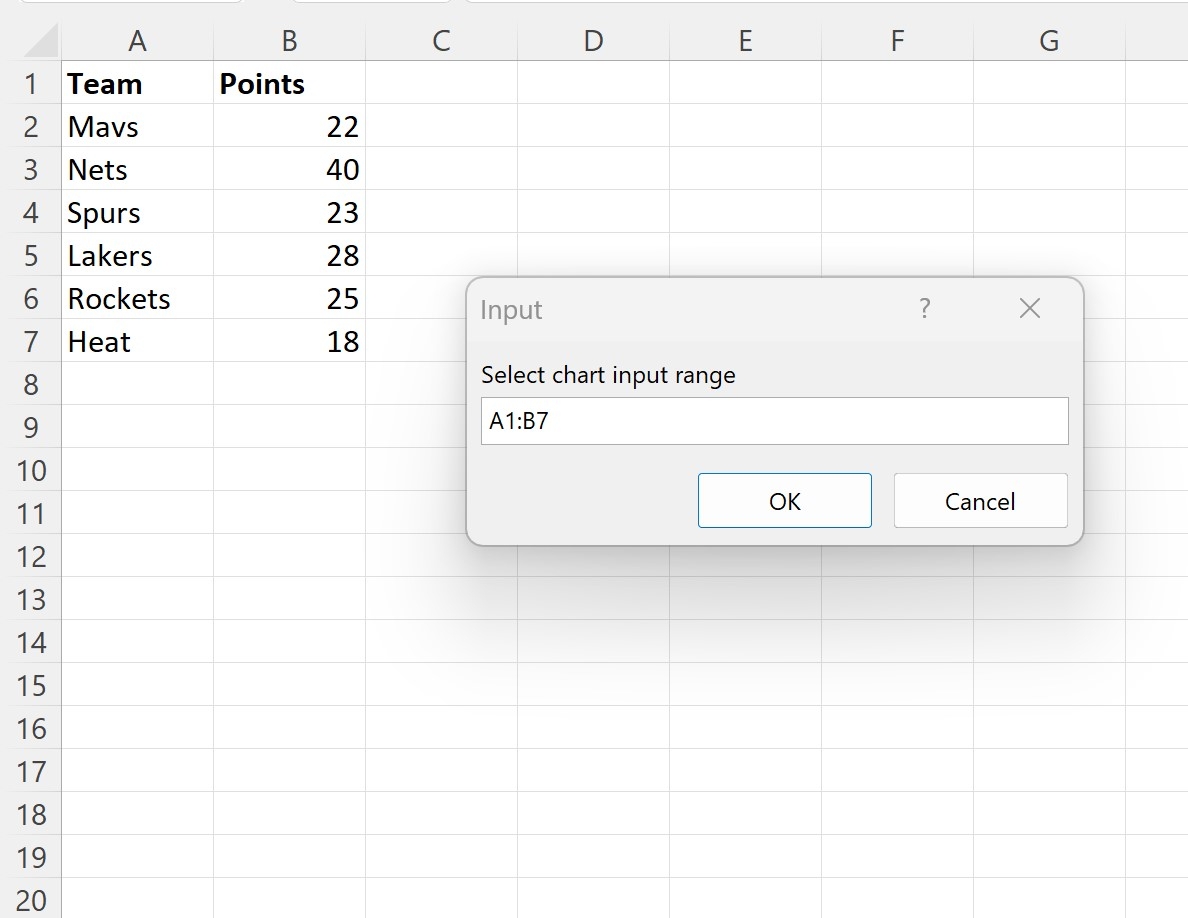
Task: Click the Input dialog title bar
Action: click(x=650, y=309)
